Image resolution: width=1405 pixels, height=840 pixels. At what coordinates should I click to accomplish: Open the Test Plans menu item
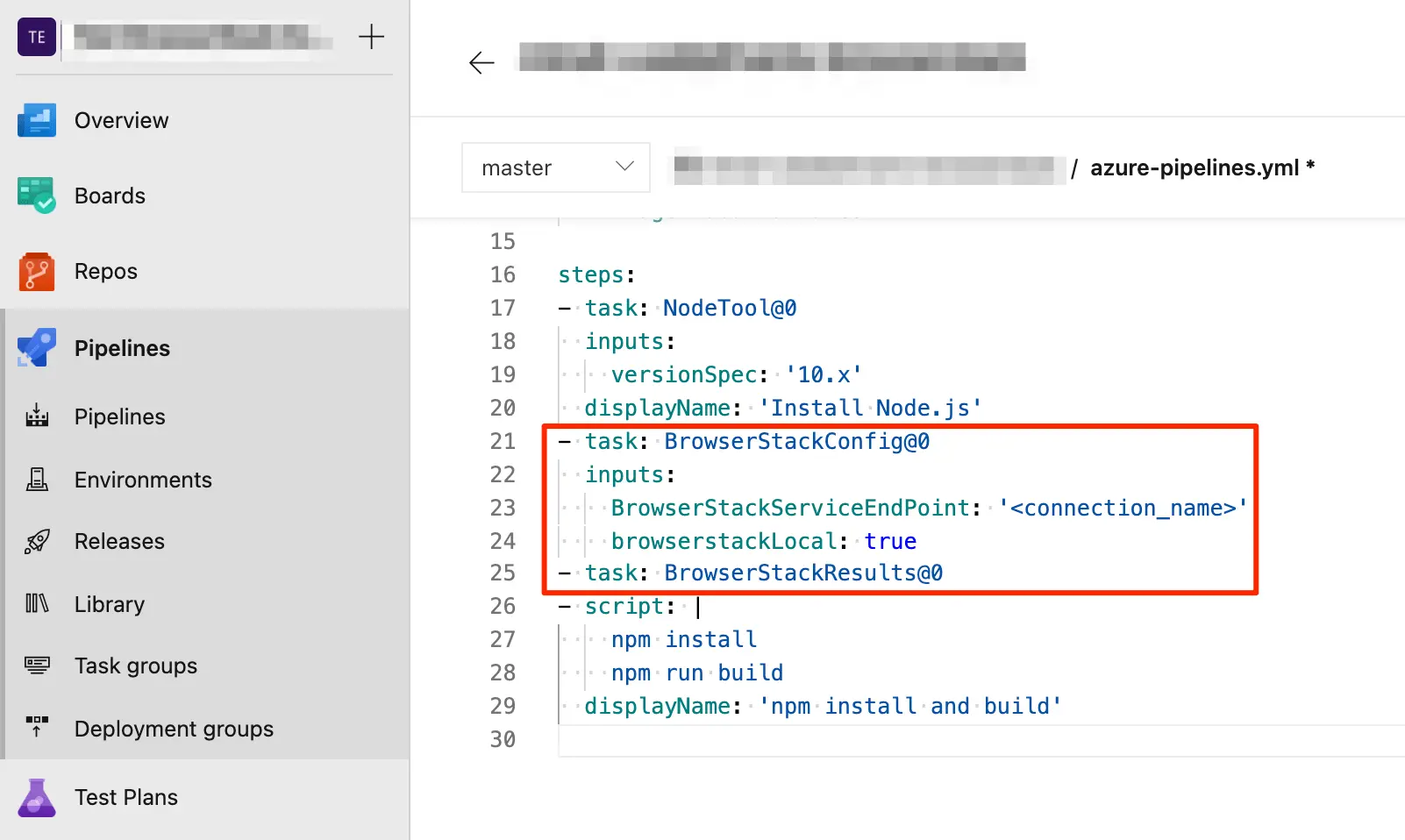(126, 797)
